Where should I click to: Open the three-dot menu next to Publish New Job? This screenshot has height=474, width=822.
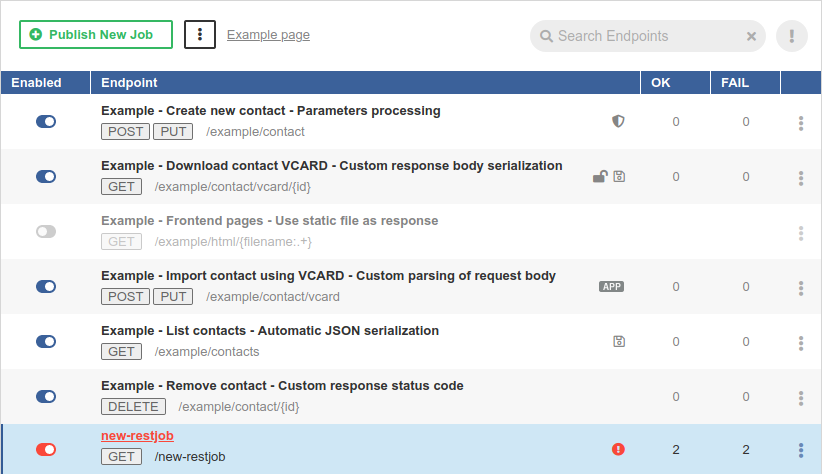200,34
